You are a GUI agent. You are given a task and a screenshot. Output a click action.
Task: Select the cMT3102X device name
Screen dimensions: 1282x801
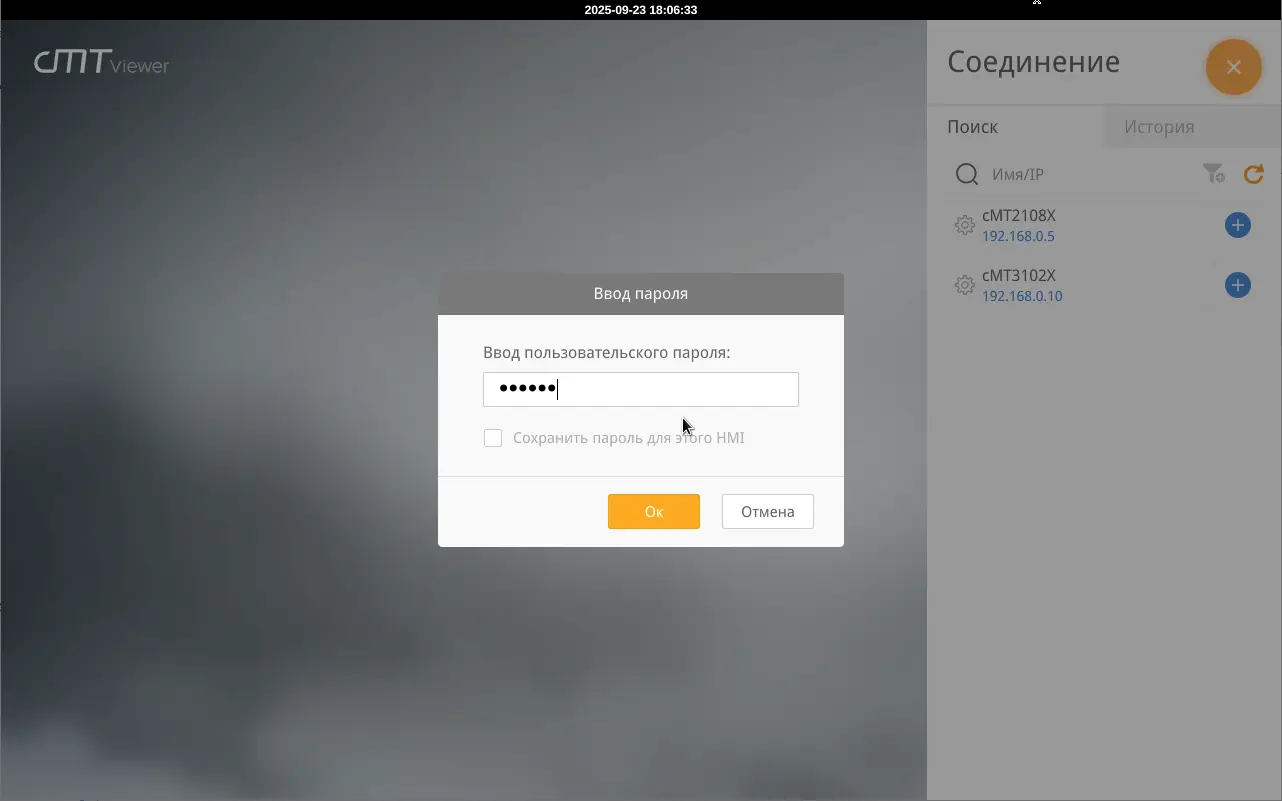click(1018, 275)
